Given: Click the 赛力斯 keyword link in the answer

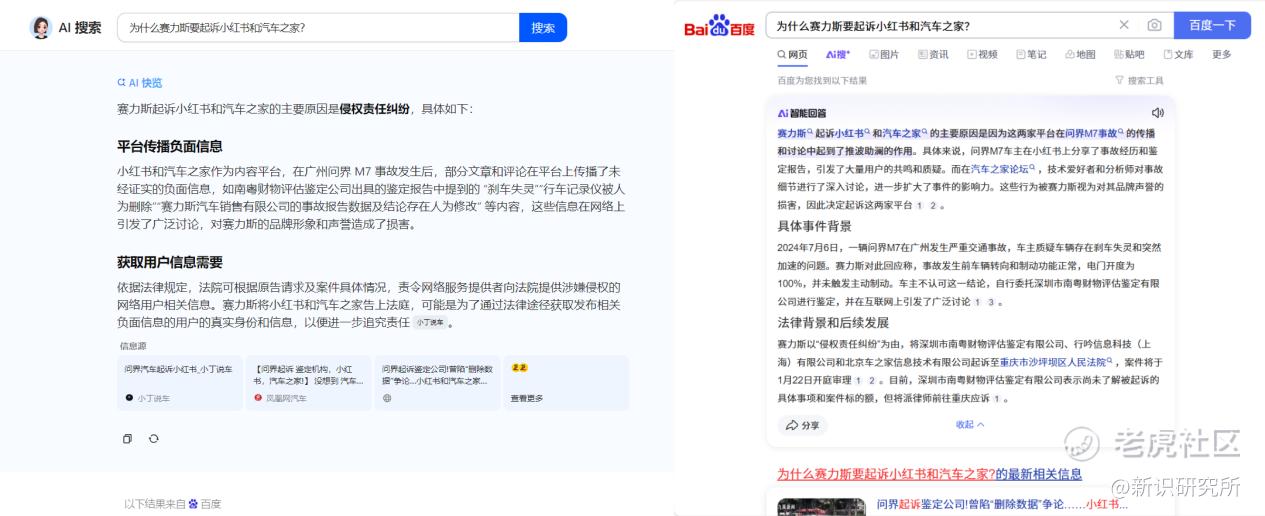Looking at the screenshot, I should pos(795,133).
